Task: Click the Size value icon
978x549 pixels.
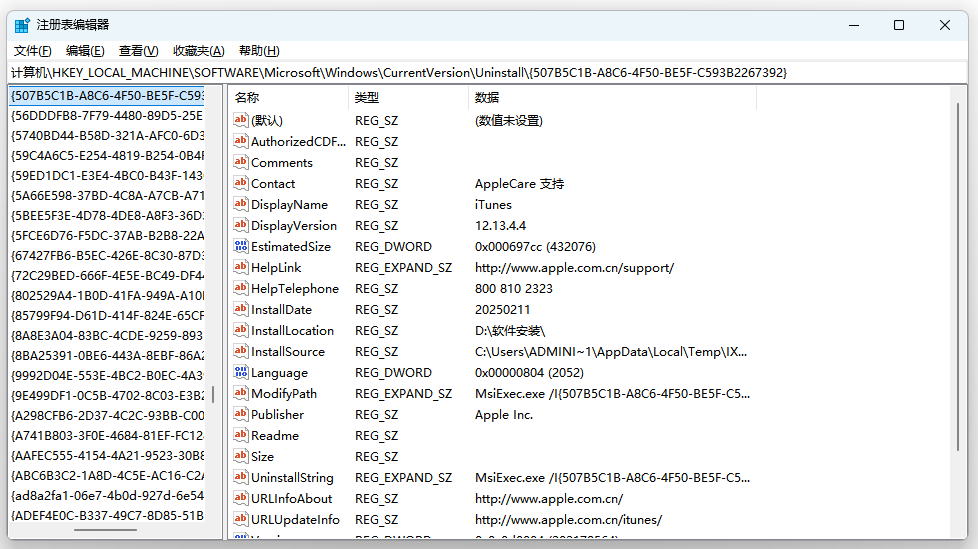Action: [241, 456]
